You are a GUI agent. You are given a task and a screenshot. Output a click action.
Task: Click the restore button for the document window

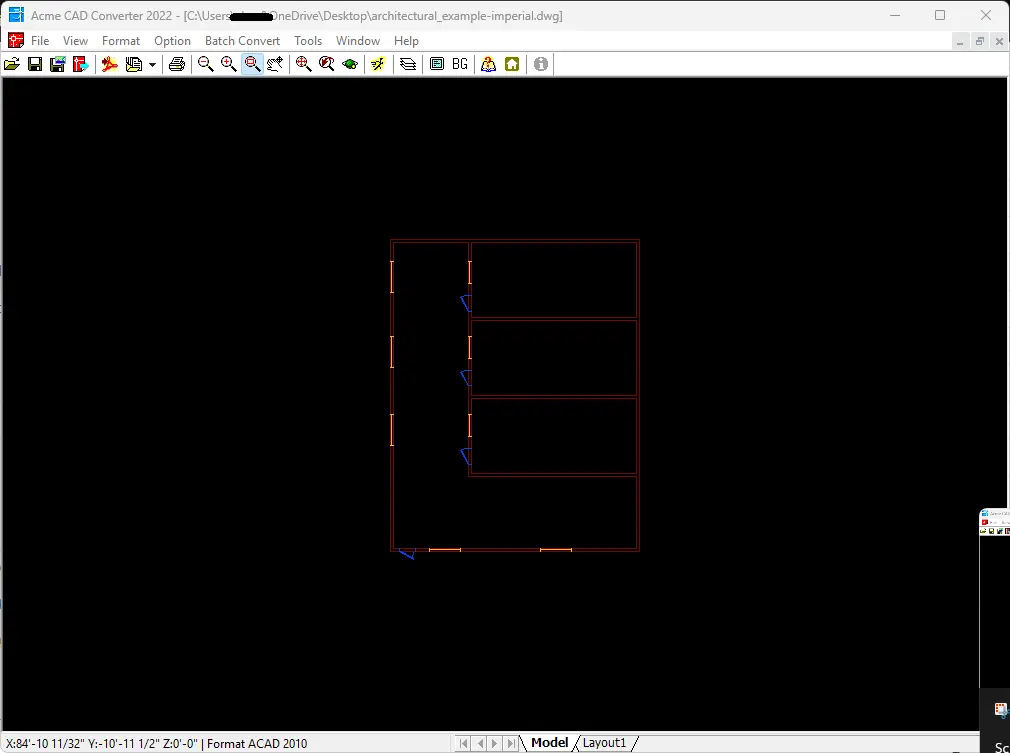point(980,41)
